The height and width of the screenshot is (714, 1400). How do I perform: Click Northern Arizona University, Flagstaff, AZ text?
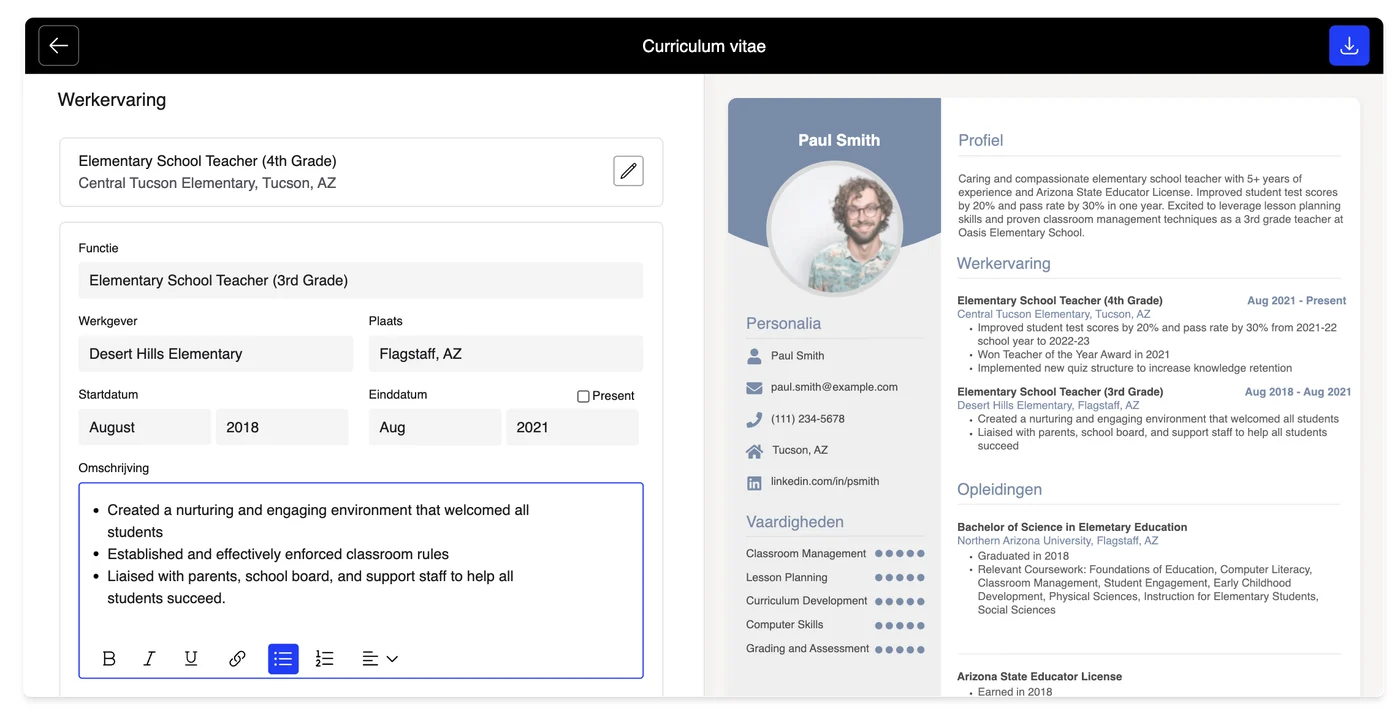(1057, 540)
